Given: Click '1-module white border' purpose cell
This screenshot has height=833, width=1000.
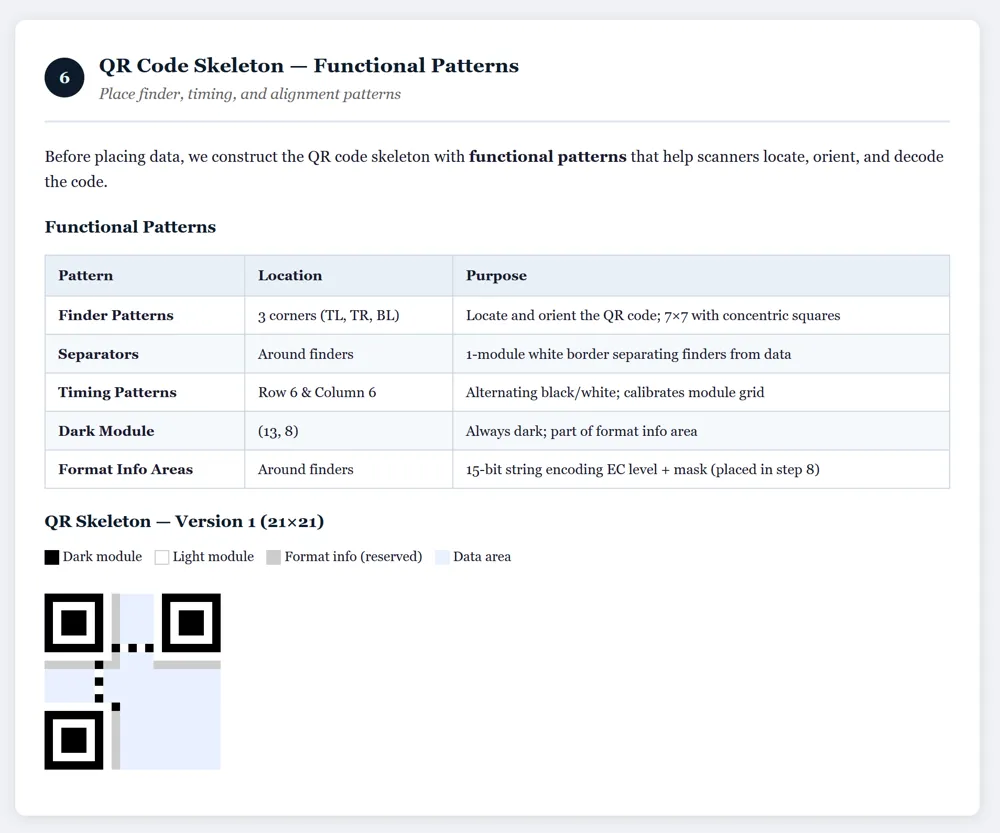Looking at the screenshot, I should point(701,354).
